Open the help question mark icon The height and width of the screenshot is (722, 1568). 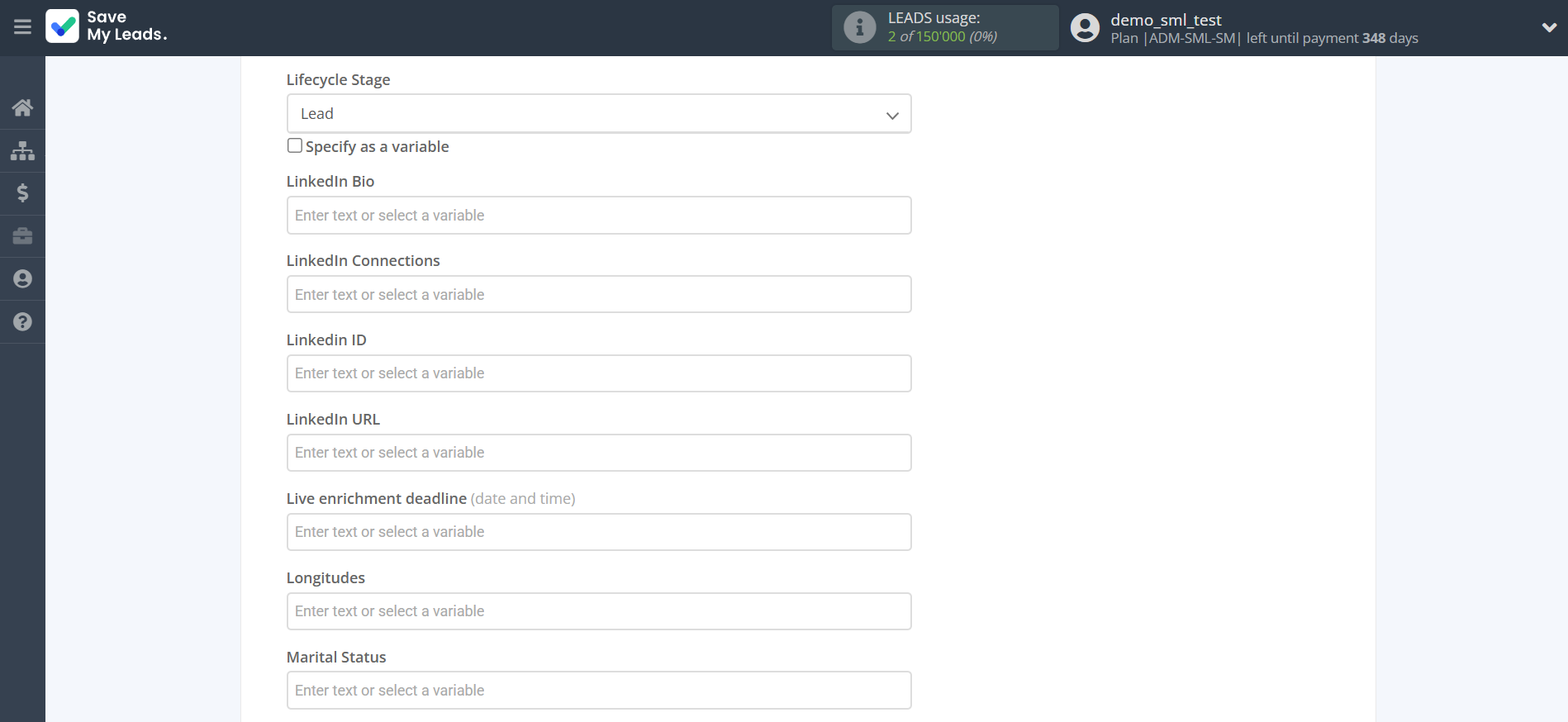pyautogui.click(x=22, y=322)
